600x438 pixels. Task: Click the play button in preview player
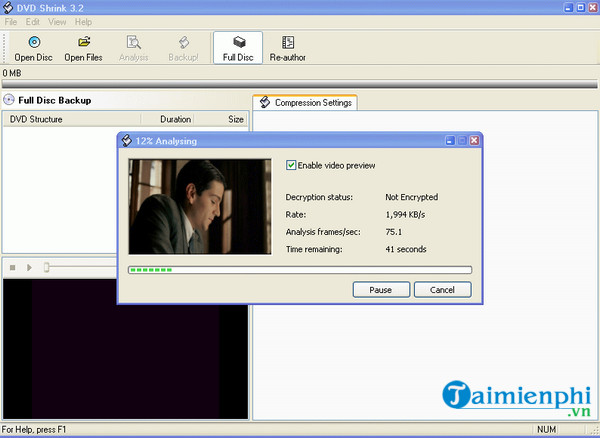pos(29,267)
